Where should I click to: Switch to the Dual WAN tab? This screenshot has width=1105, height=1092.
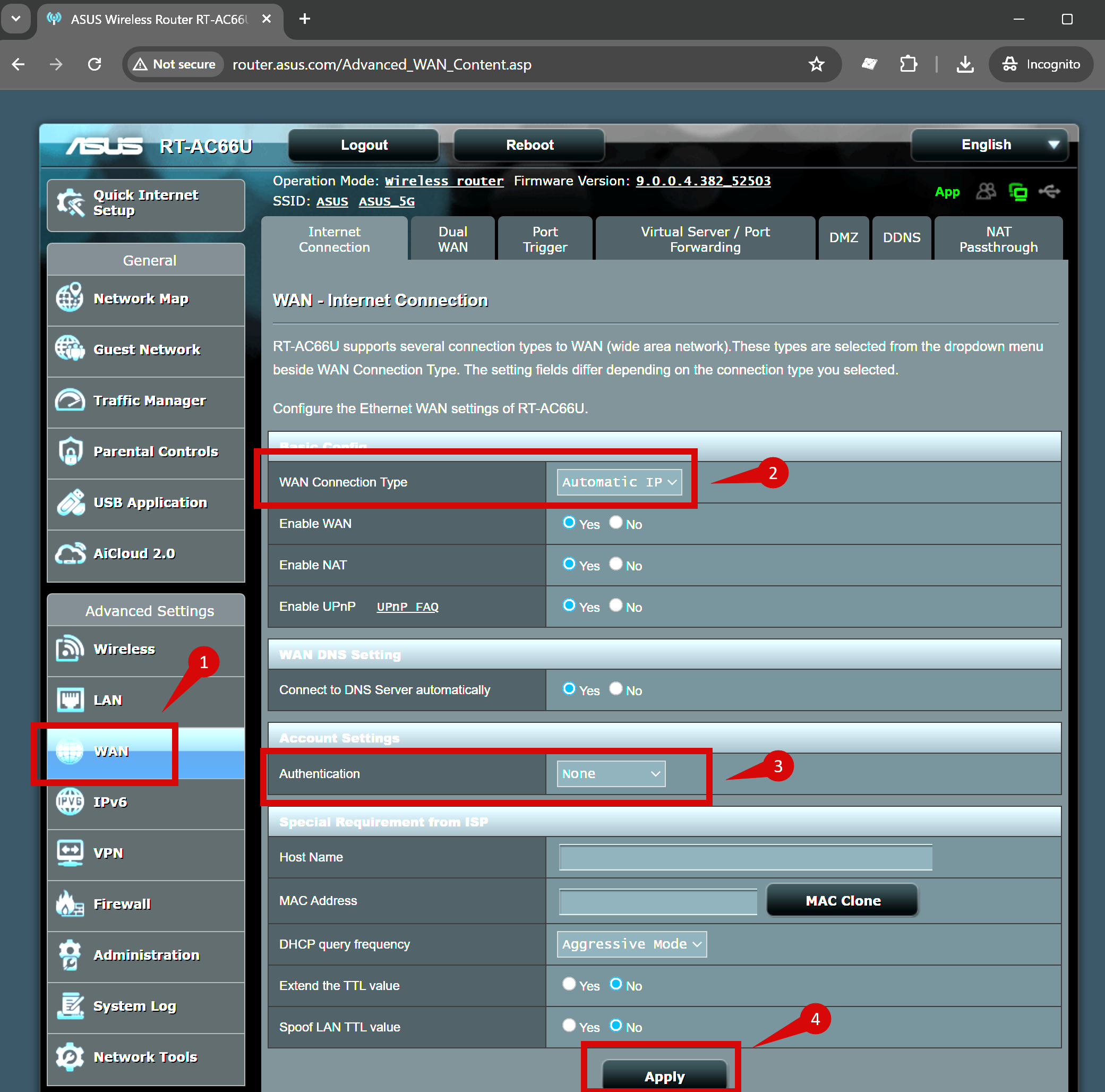pos(452,238)
